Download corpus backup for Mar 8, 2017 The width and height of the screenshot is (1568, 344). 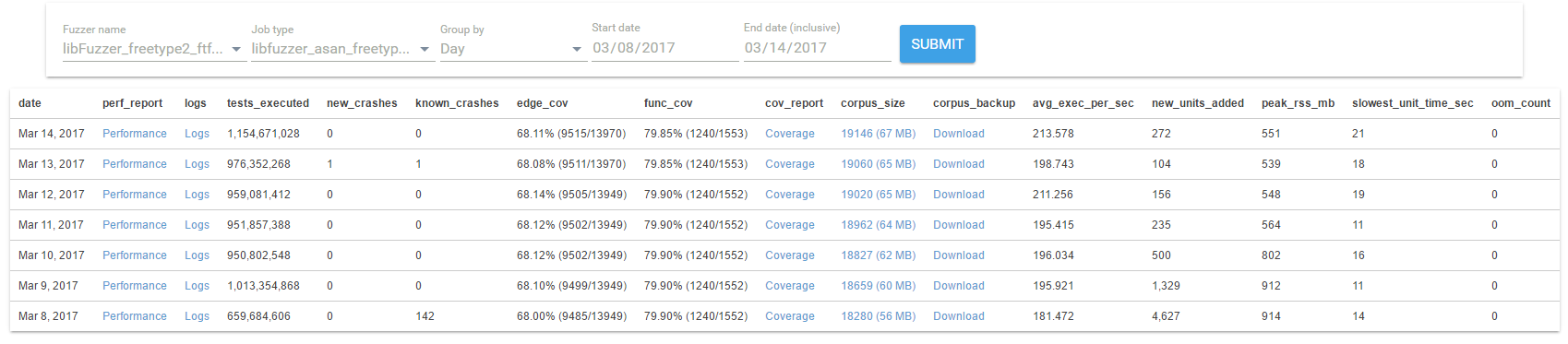tap(959, 316)
